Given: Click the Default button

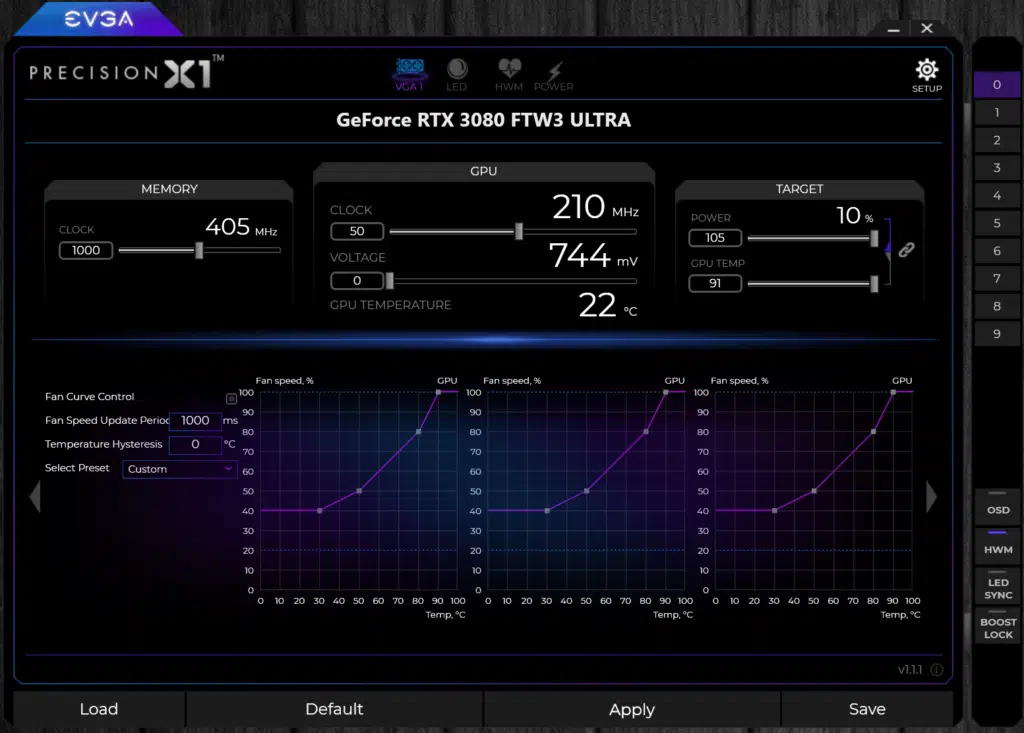Looking at the screenshot, I should click(334, 709).
